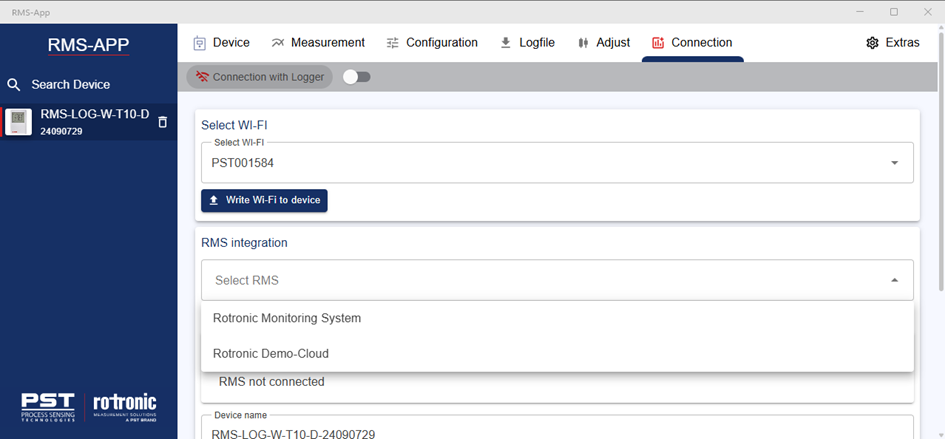Open the Extras settings menu
Viewport: 945px width, 439px height.
893,43
